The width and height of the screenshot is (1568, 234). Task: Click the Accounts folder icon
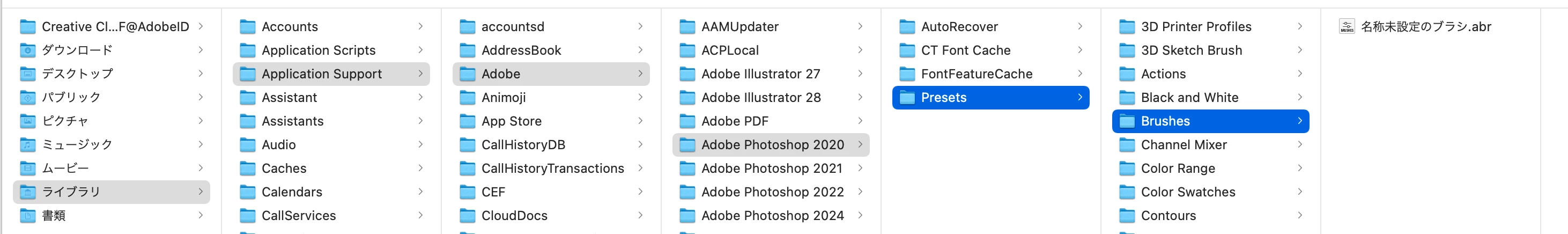pos(248,27)
